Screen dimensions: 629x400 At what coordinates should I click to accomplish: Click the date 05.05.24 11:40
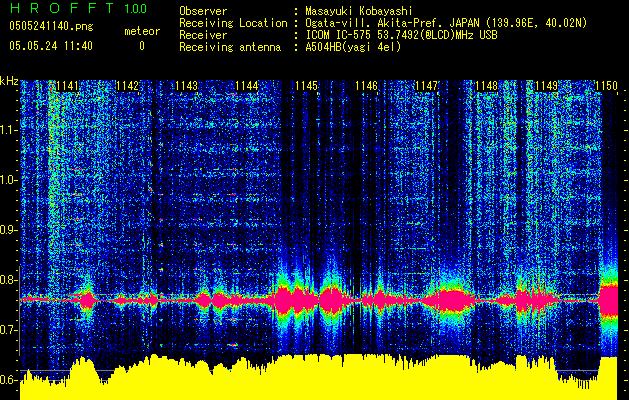[51, 46]
